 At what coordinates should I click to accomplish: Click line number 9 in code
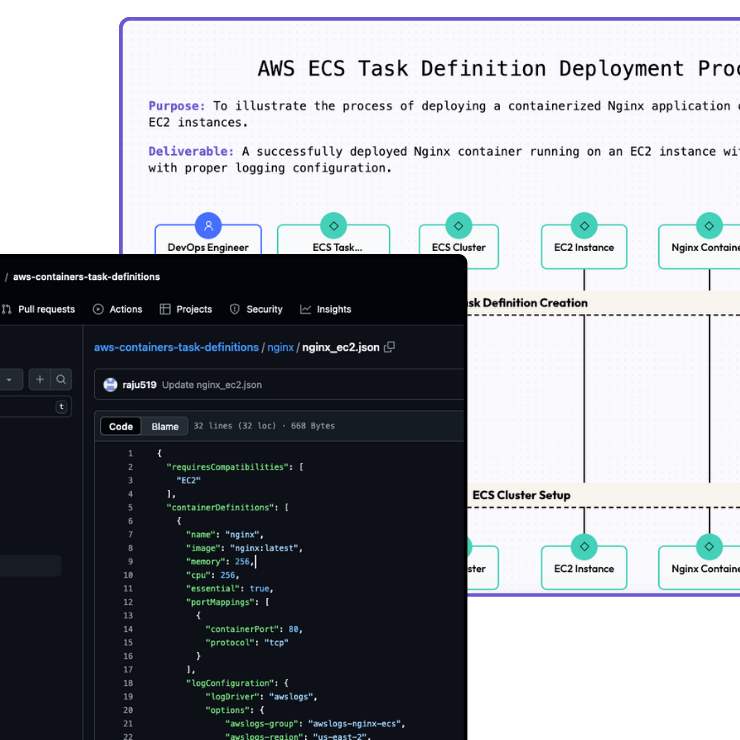pos(130,562)
